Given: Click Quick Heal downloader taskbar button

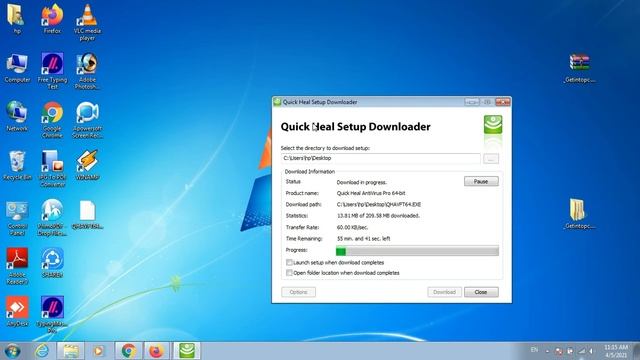Looking at the screenshot, I should tap(187, 351).
